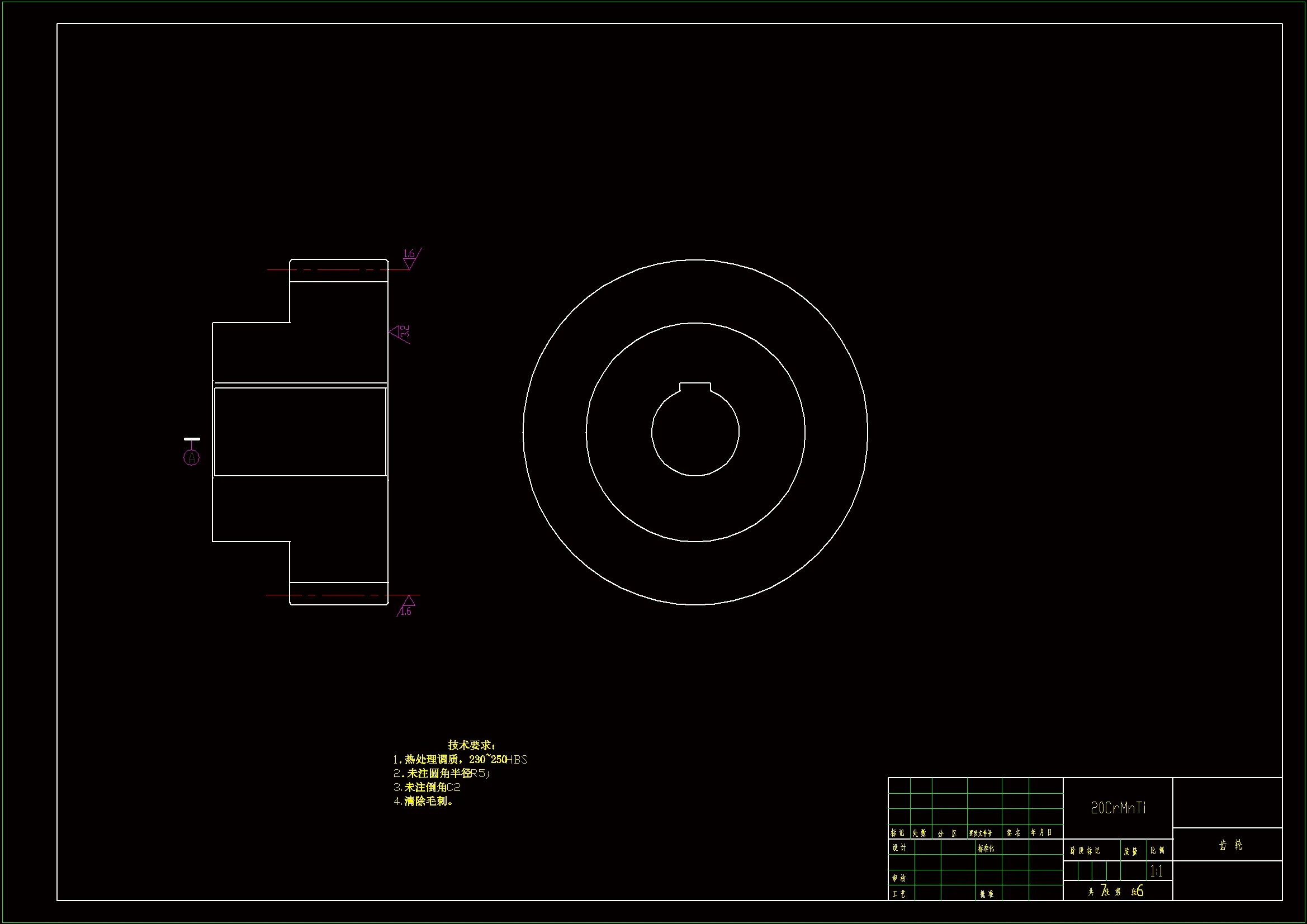Image resolution: width=1307 pixels, height=924 pixels.
Task: Click the 设计 cell in title block
Action: (x=899, y=848)
